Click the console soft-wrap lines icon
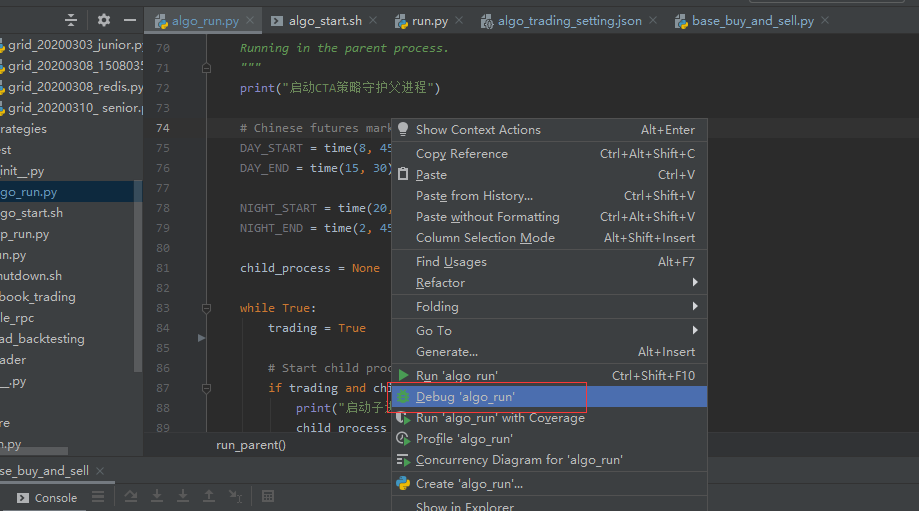919x511 pixels. (x=98, y=497)
